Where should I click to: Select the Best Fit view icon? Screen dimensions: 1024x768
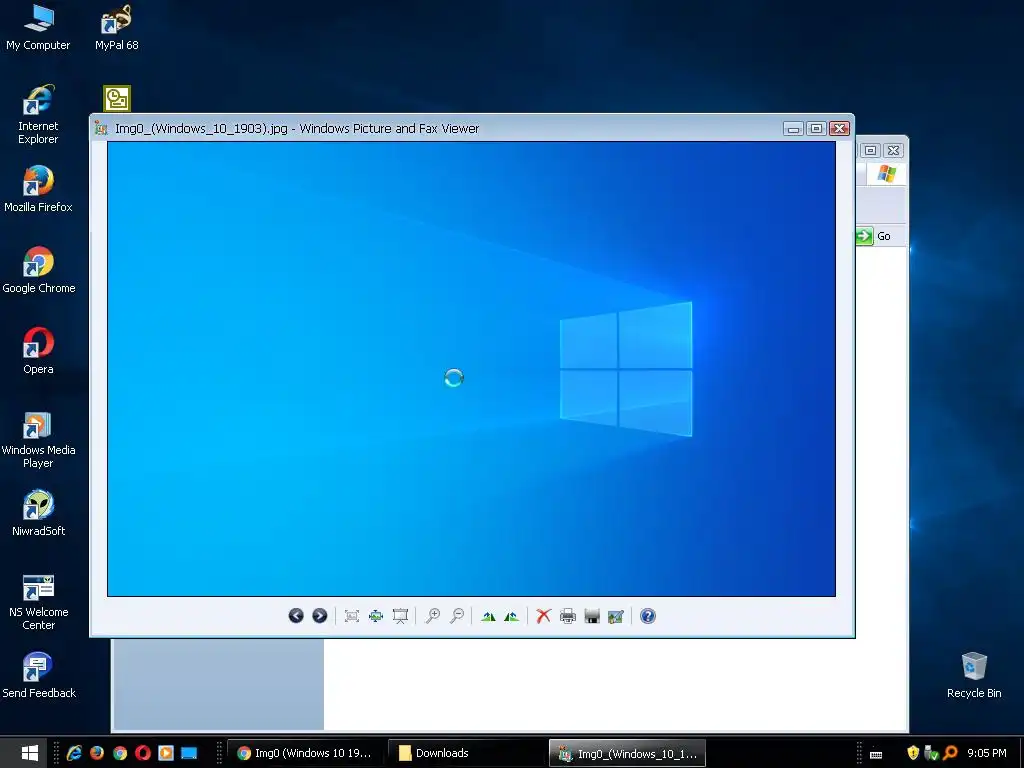coord(352,616)
